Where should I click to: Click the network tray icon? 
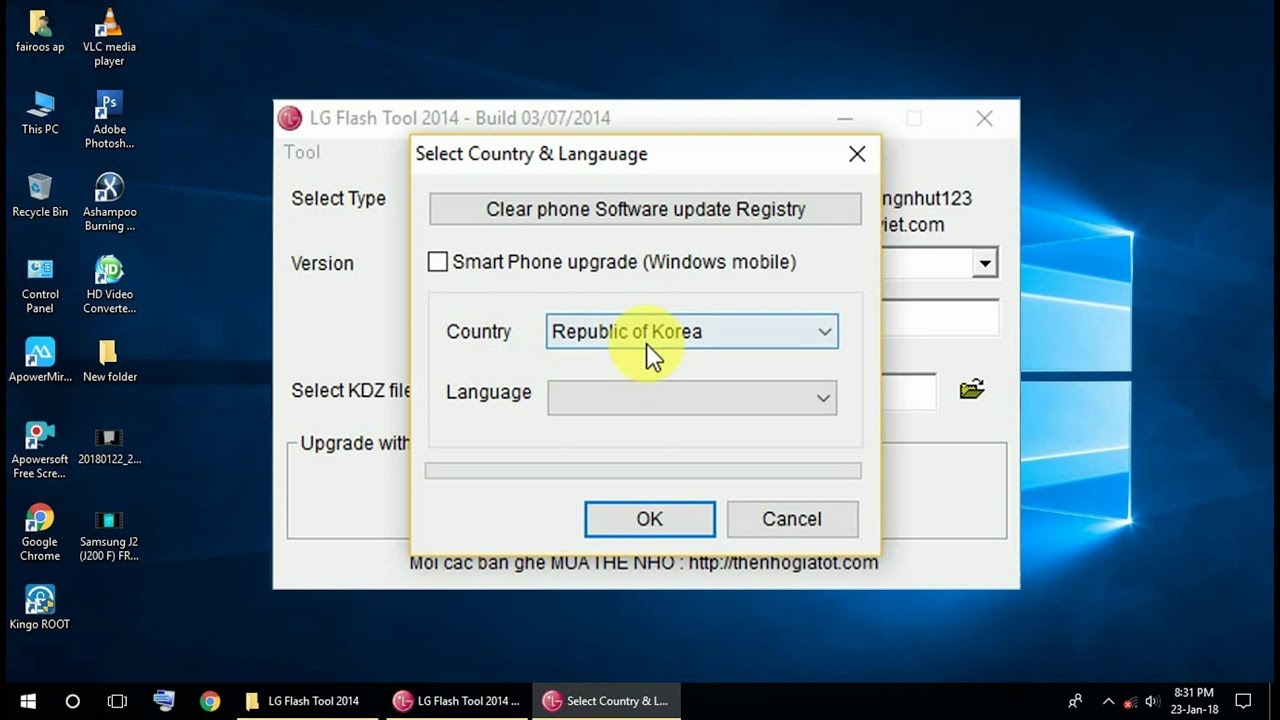tap(1130, 702)
